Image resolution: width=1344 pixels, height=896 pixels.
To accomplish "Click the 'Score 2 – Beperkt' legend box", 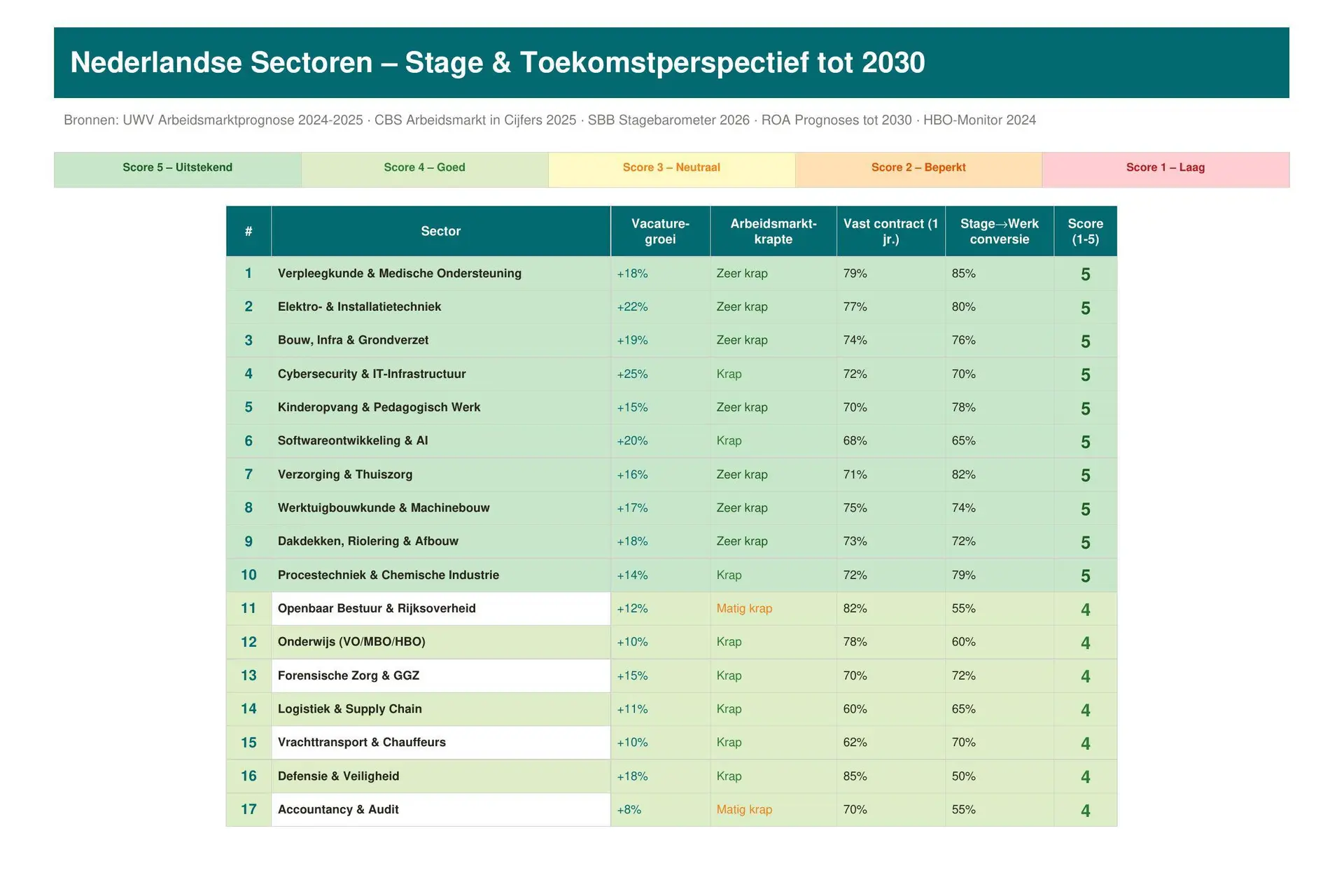I will pos(919,169).
